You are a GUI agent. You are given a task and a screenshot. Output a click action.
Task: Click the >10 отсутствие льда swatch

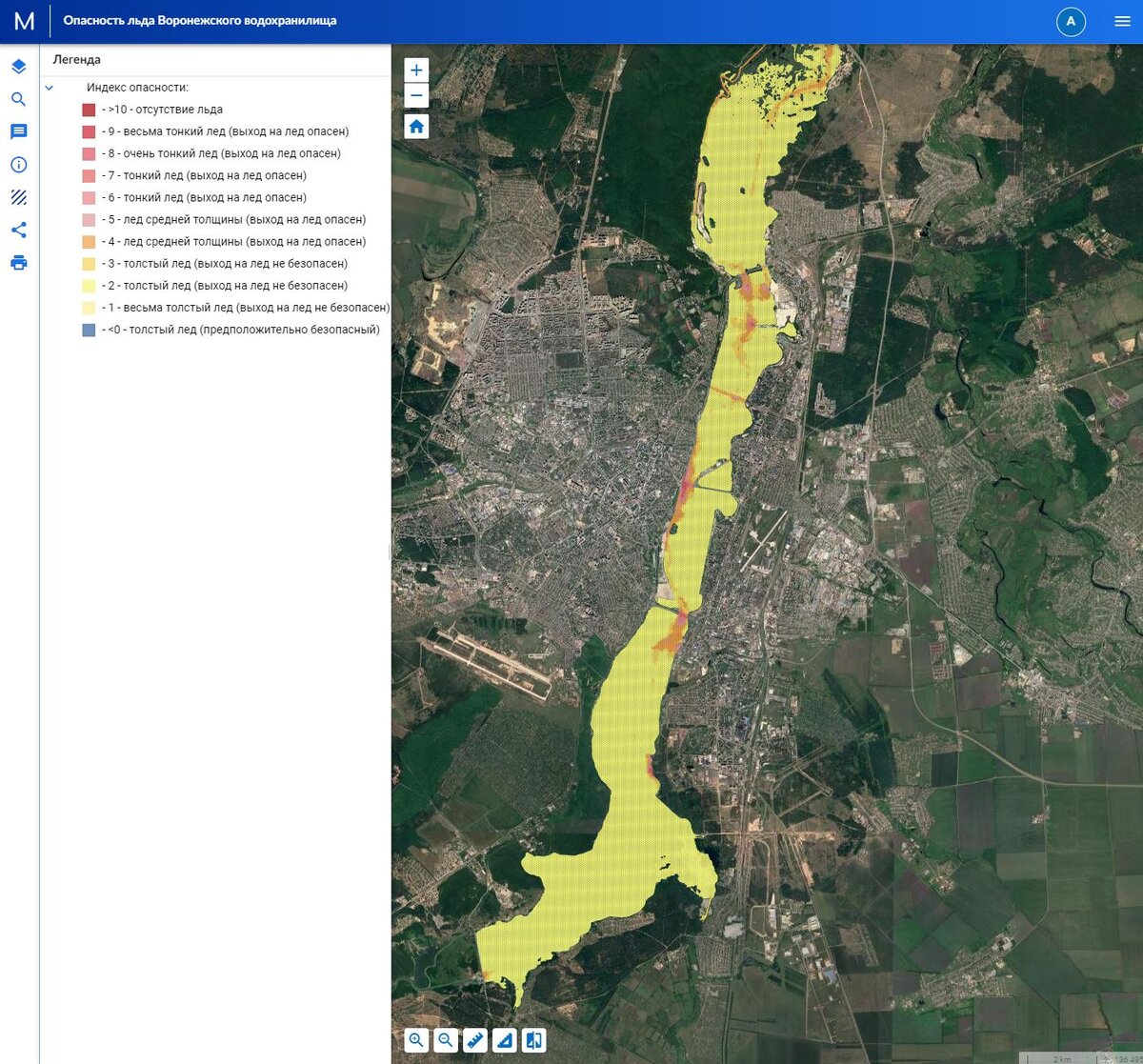coord(89,110)
